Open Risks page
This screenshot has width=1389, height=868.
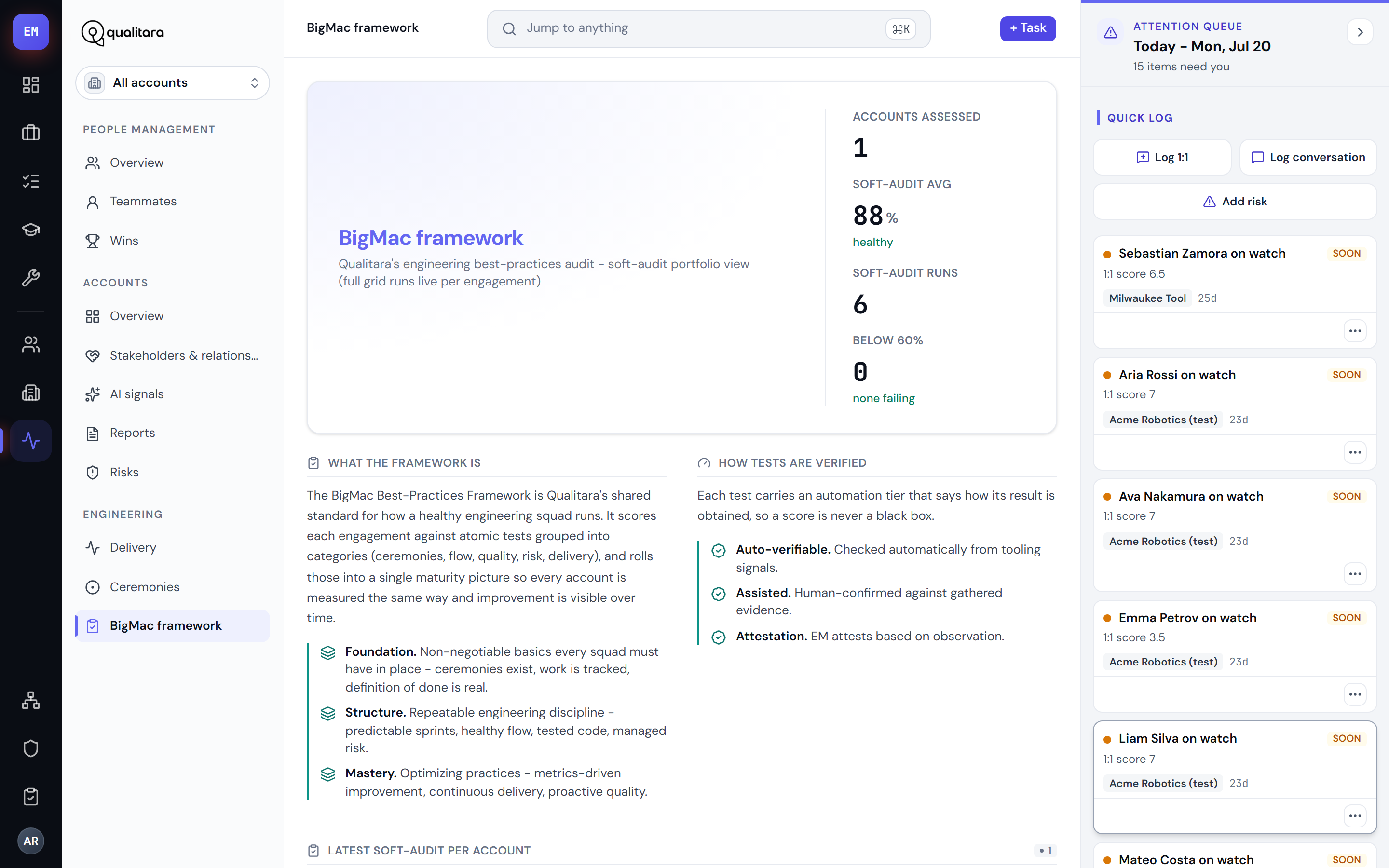coord(173,473)
